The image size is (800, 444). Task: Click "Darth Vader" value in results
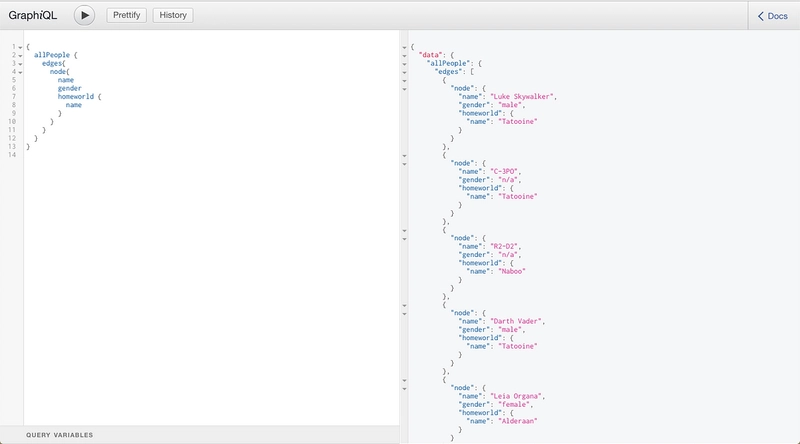click(x=516, y=322)
